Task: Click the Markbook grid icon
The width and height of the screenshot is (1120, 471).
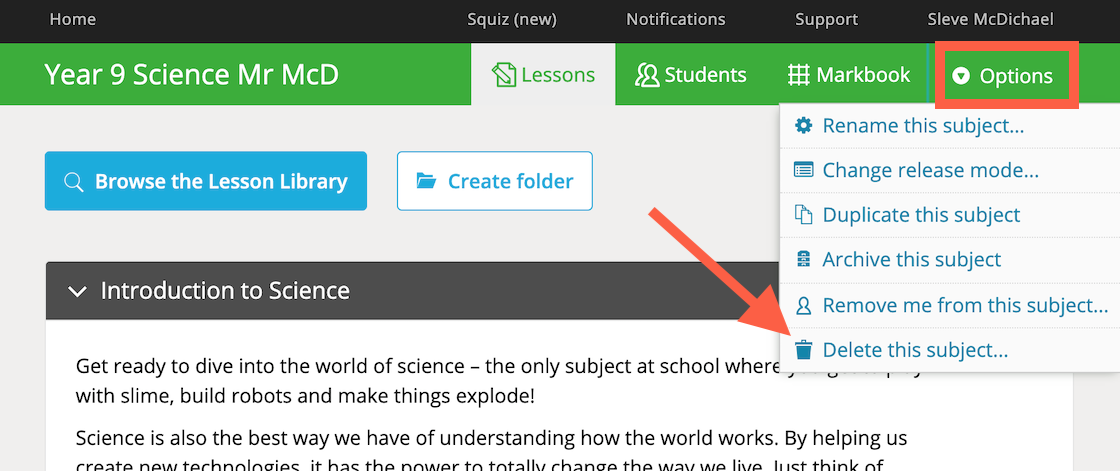Action: pos(799,75)
